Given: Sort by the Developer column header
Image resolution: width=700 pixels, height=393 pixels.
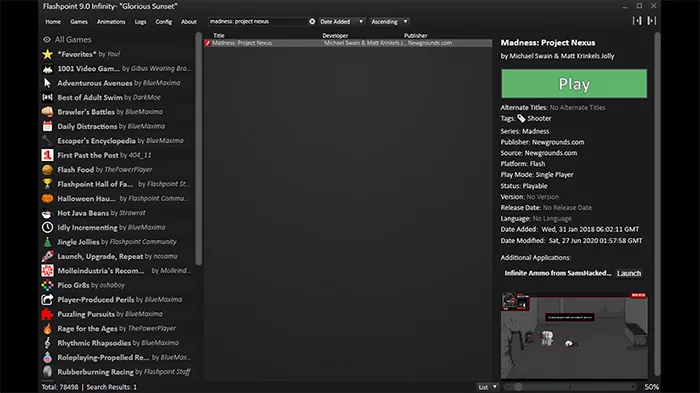Looking at the screenshot, I should 335,35.
